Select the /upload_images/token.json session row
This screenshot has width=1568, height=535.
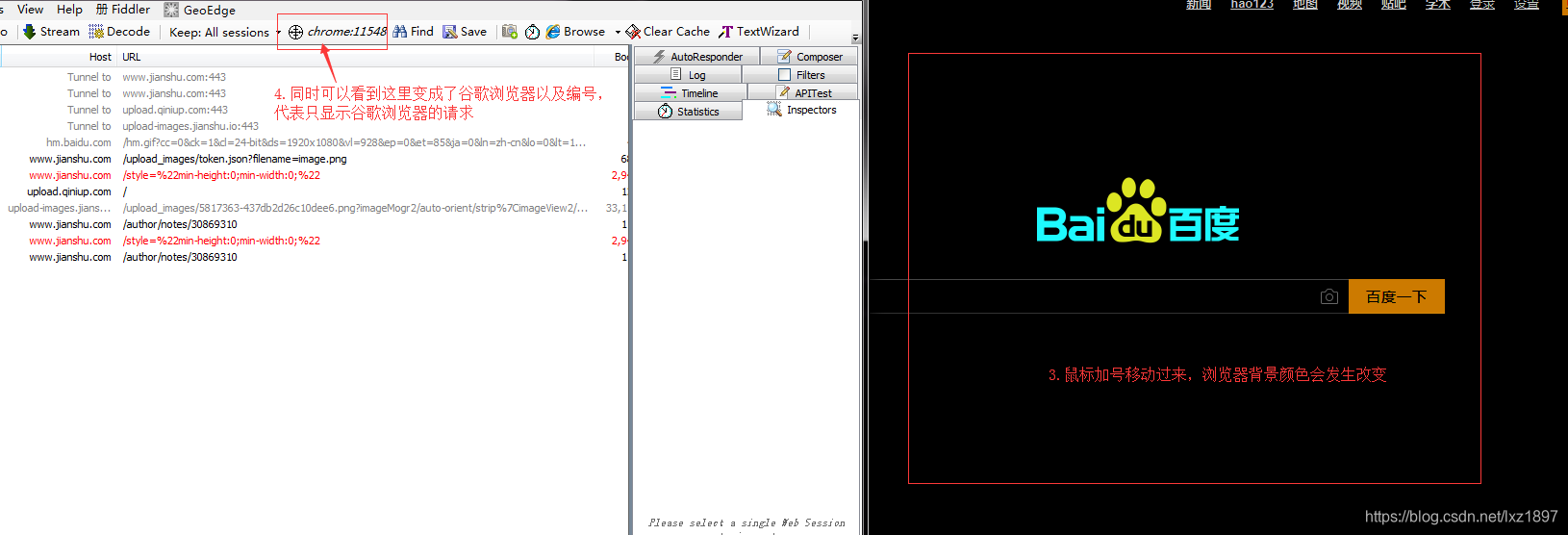(313, 159)
